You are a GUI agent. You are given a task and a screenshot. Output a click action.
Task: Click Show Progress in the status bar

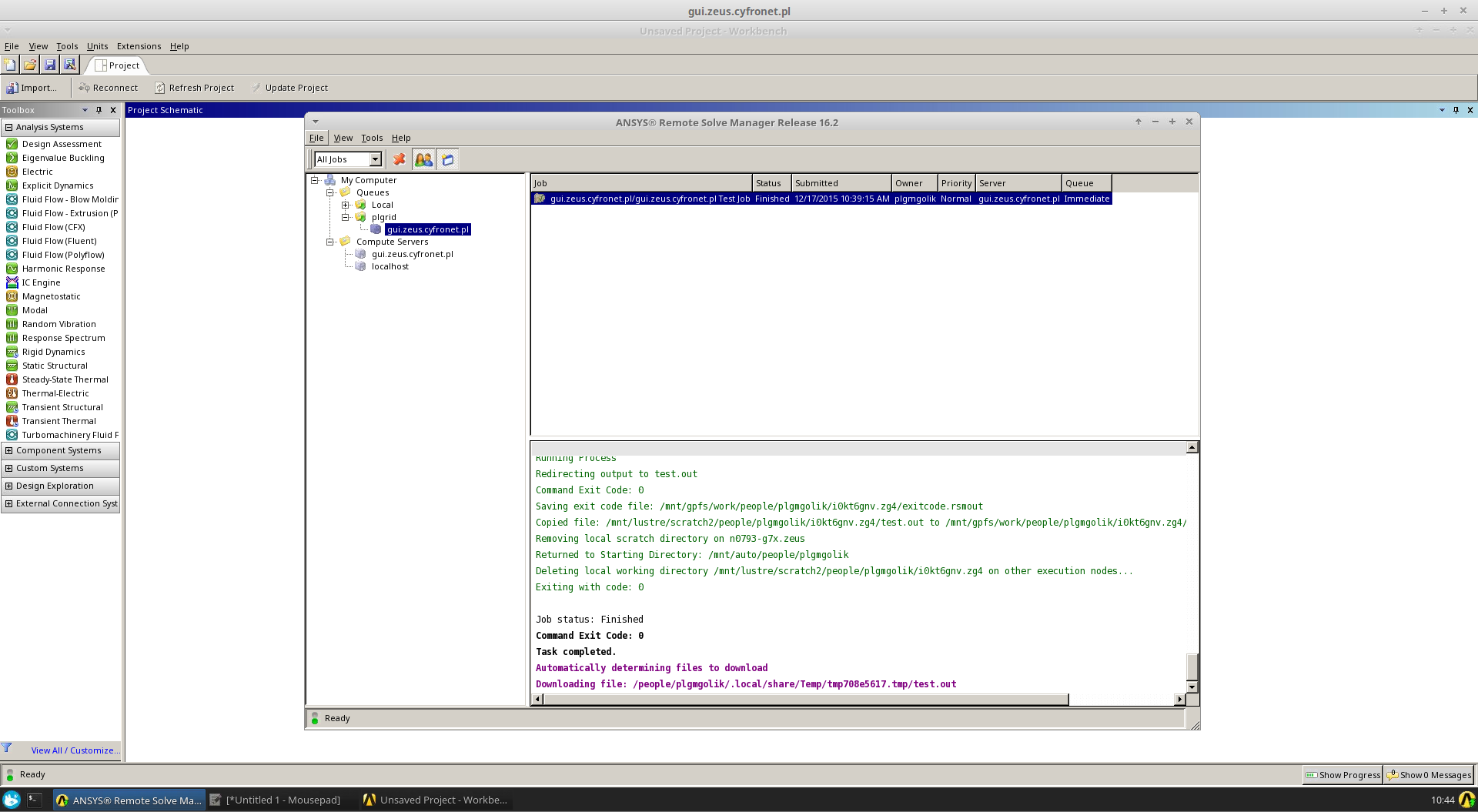(1343, 775)
